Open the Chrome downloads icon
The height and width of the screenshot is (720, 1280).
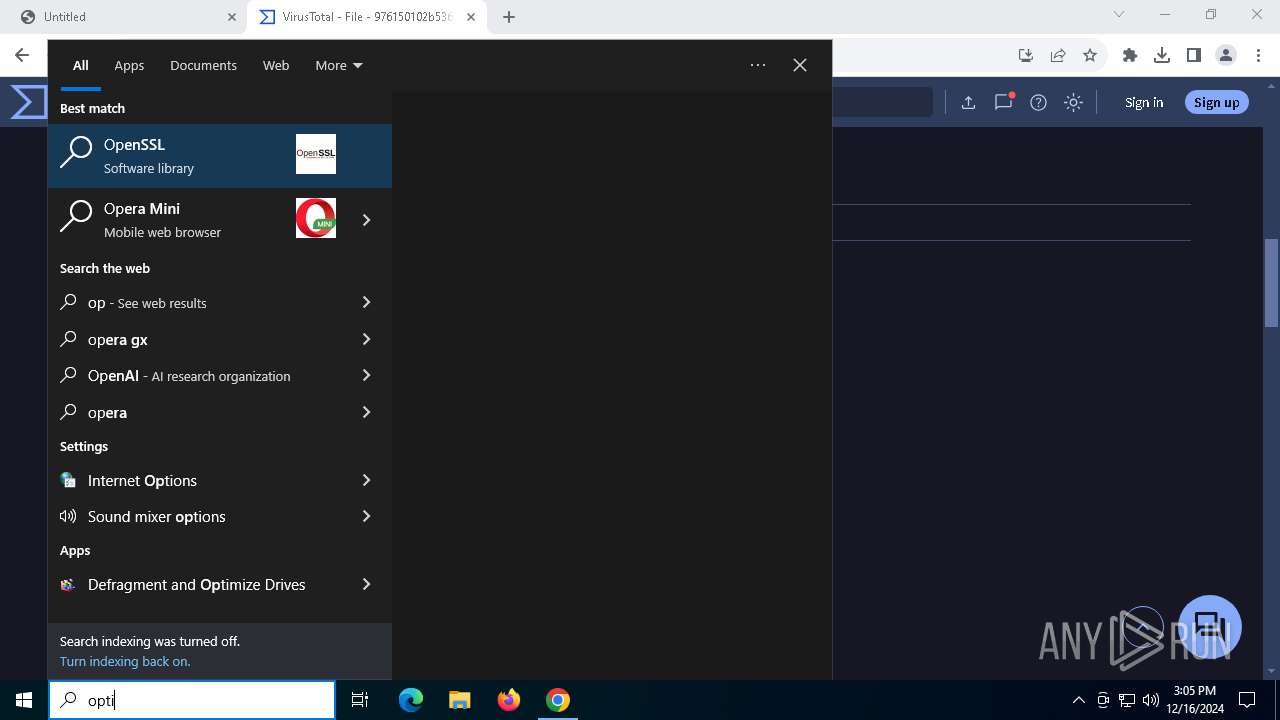click(x=1162, y=55)
